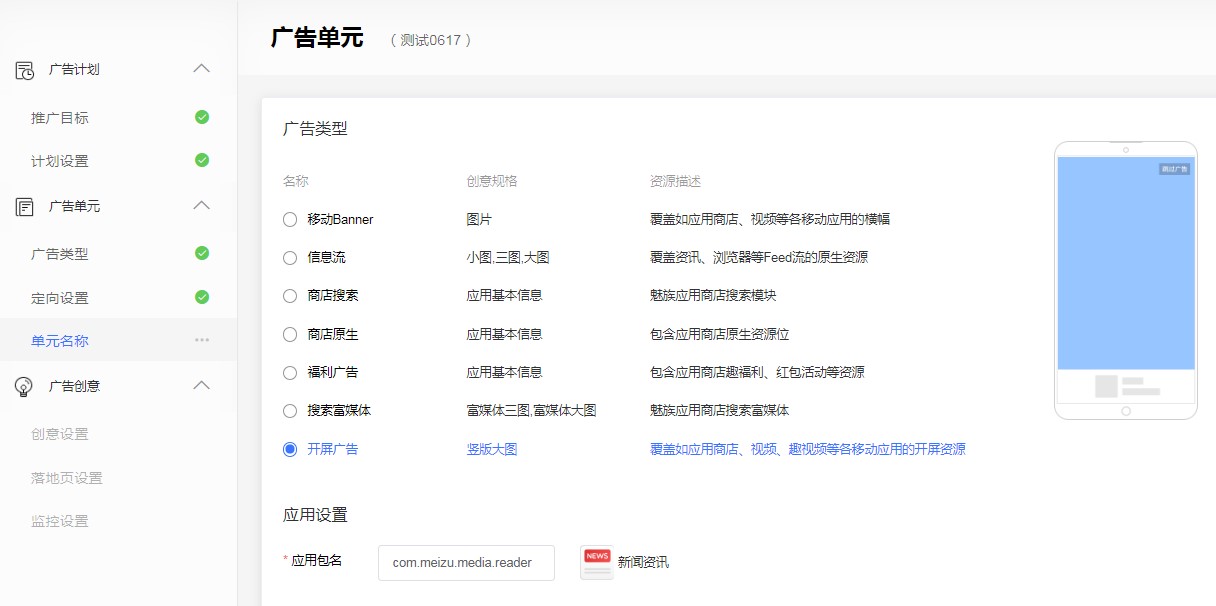Collapse the 广告创意 section chevron
The height and width of the screenshot is (606, 1216).
pyautogui.click(x=201, y=386)
